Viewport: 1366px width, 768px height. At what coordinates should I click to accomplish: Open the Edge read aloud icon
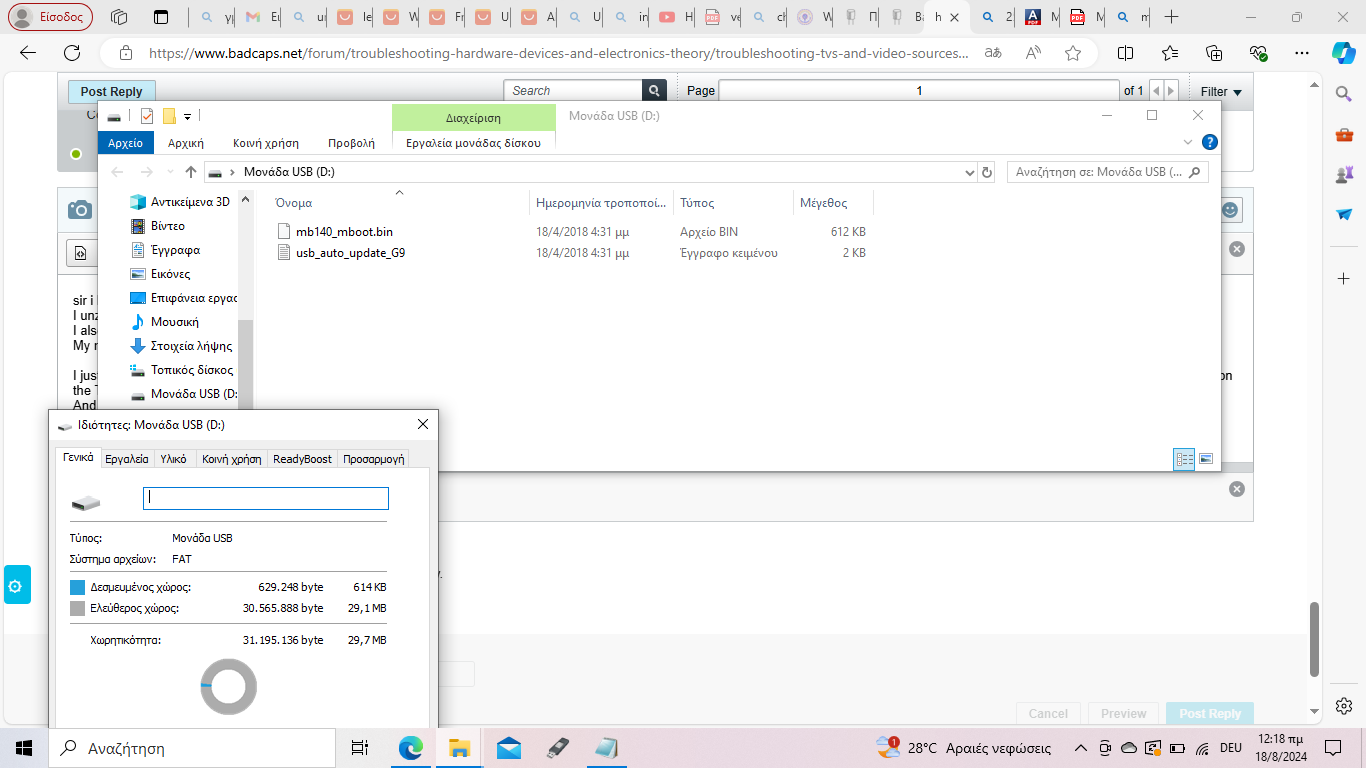1033,53
